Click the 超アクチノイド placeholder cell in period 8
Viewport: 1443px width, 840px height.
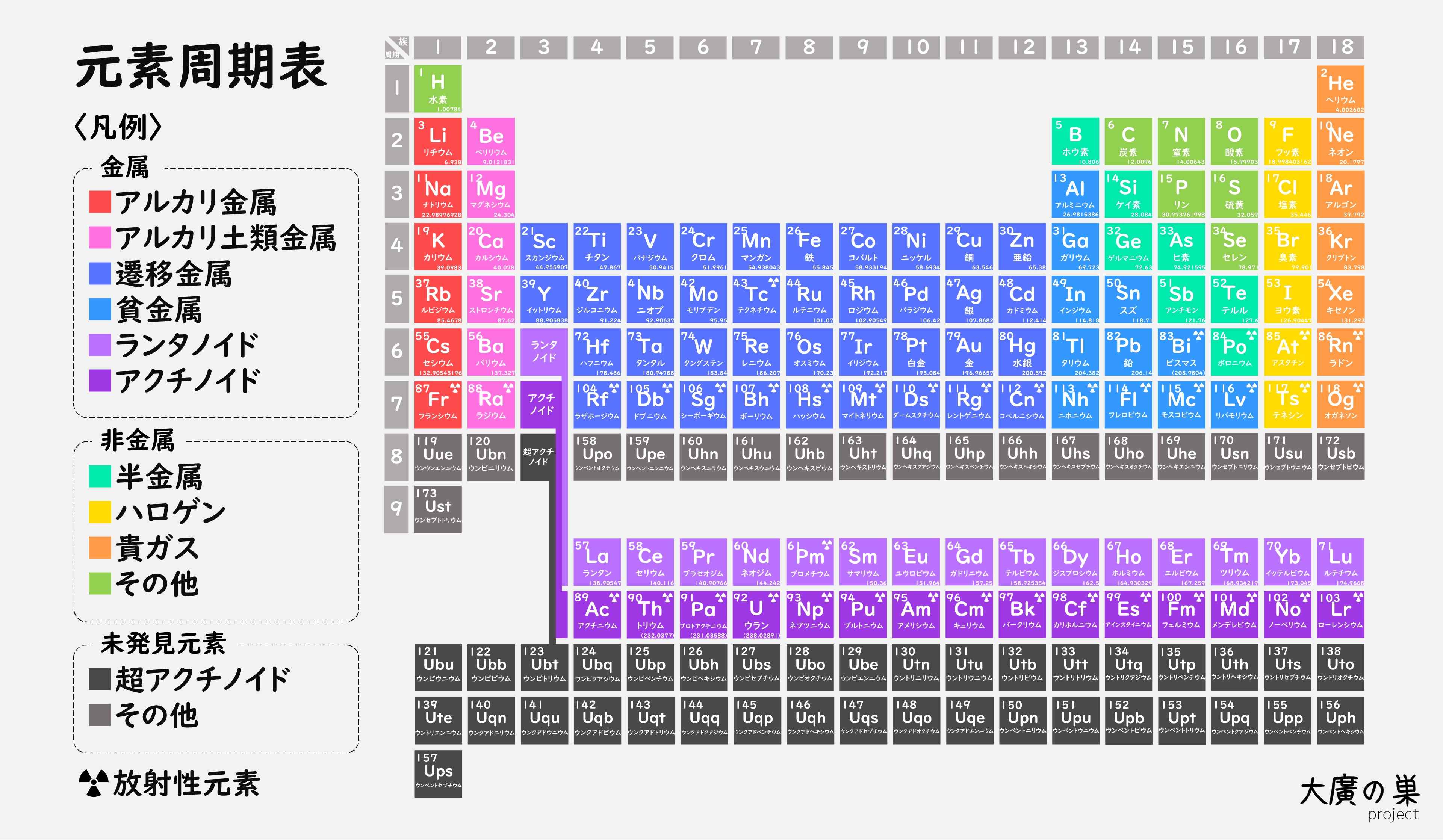coord(538,456)
